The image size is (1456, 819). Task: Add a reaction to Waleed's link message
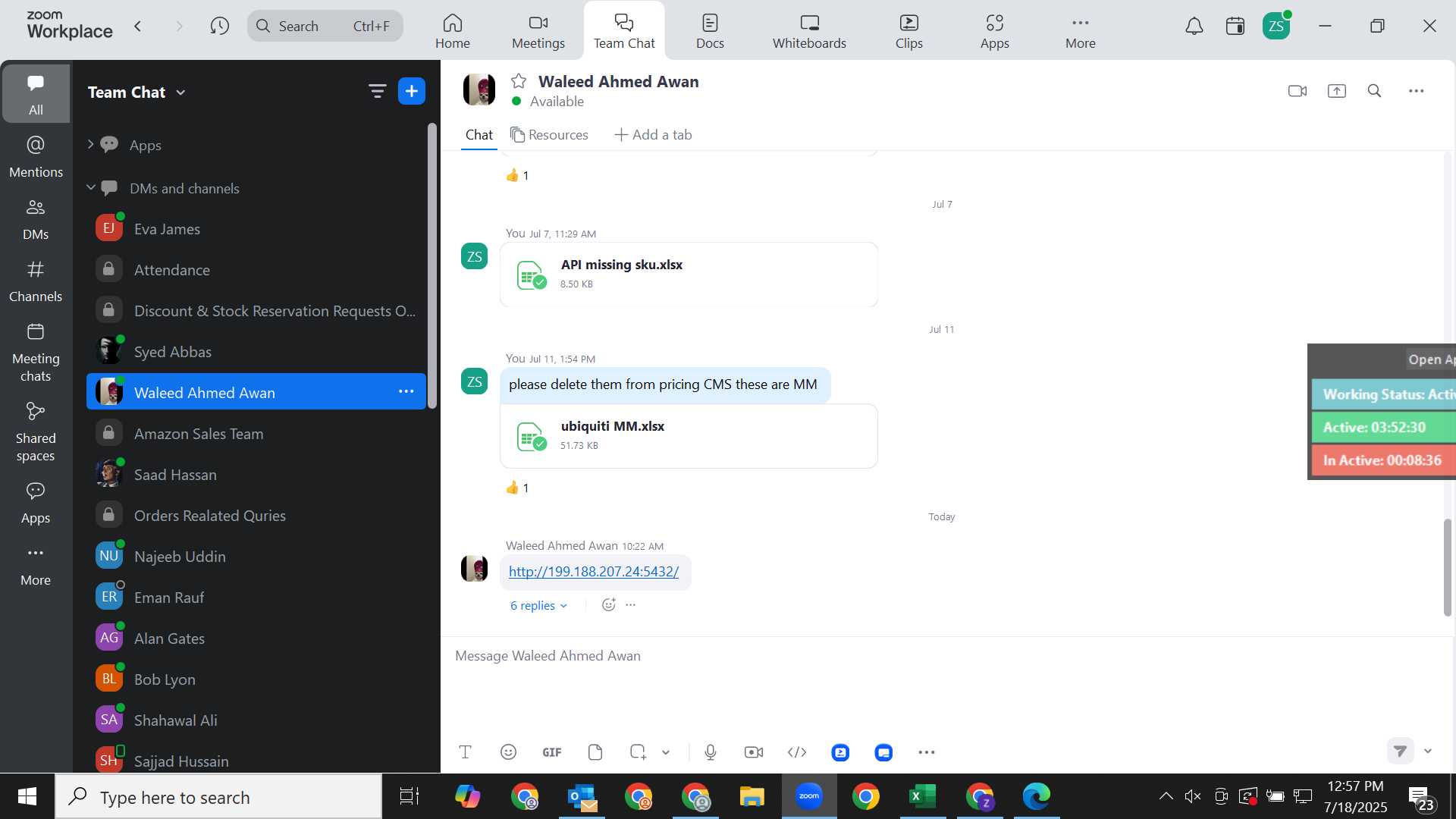[608, 605]
